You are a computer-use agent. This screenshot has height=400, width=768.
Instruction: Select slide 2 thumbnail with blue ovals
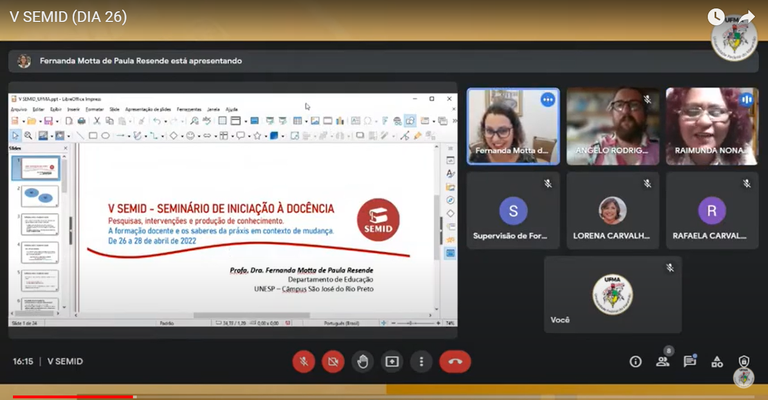pos(40,196)
